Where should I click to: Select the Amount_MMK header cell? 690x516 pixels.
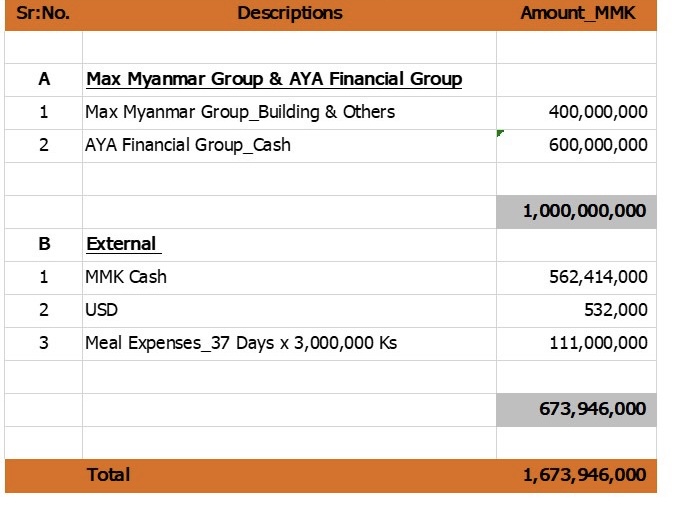pos(576,15)
